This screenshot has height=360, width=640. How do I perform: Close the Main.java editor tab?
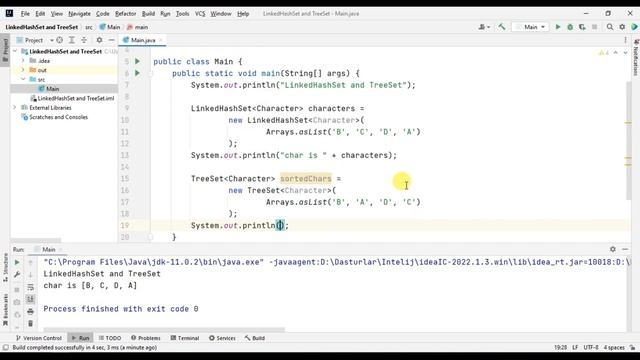tap(161, 40)
